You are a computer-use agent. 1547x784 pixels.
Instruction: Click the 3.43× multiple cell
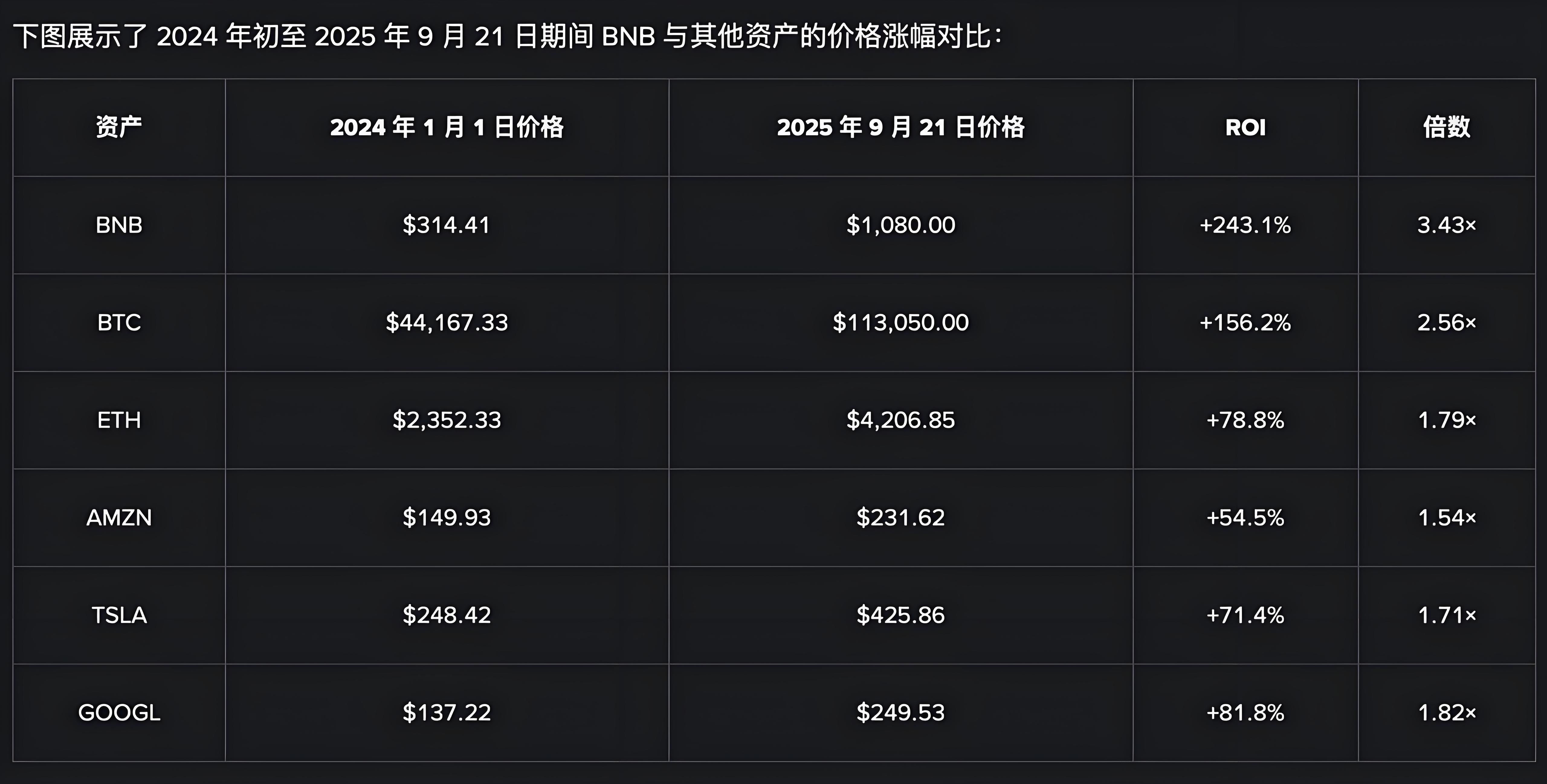coord(1446,225)
